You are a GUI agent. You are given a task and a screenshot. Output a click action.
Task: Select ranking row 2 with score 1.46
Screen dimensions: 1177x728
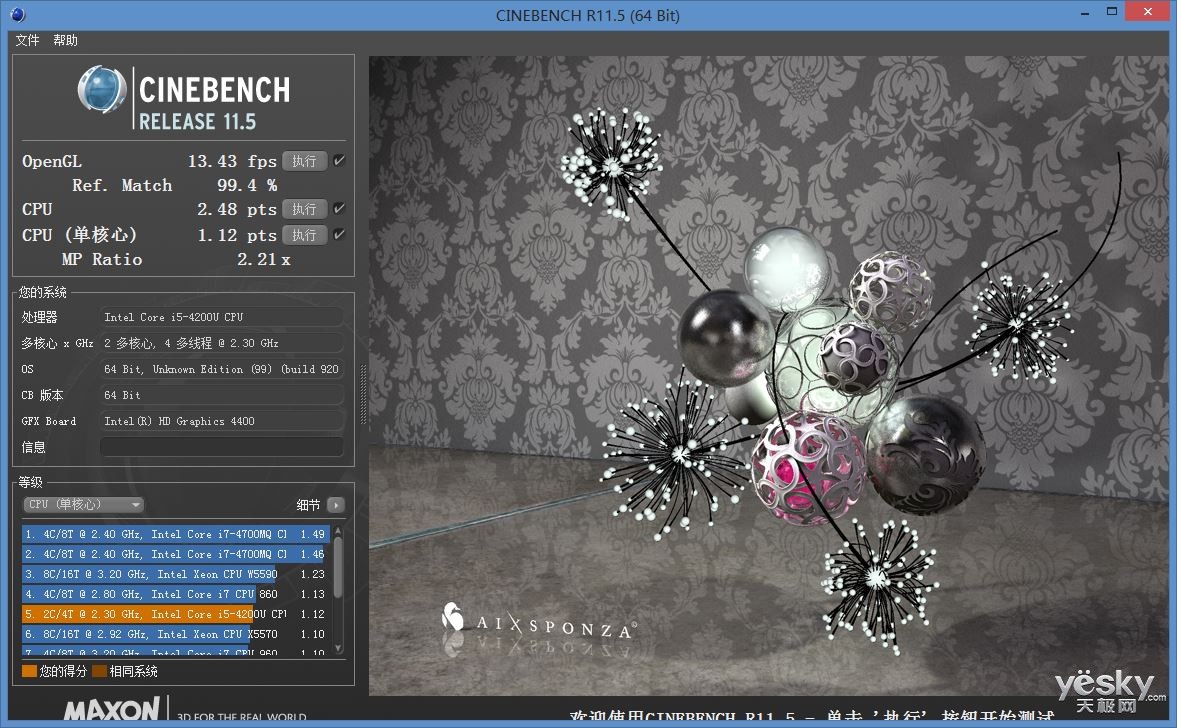click(176, 554)
